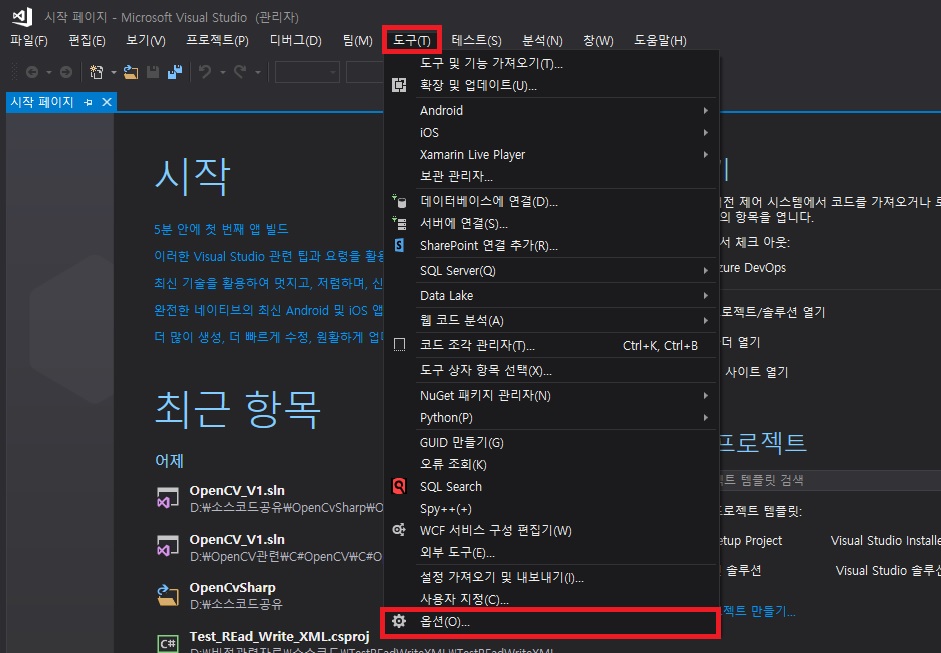
Task: Click the SharePoint 연결 추가 icon
Action: click(399, 245)
